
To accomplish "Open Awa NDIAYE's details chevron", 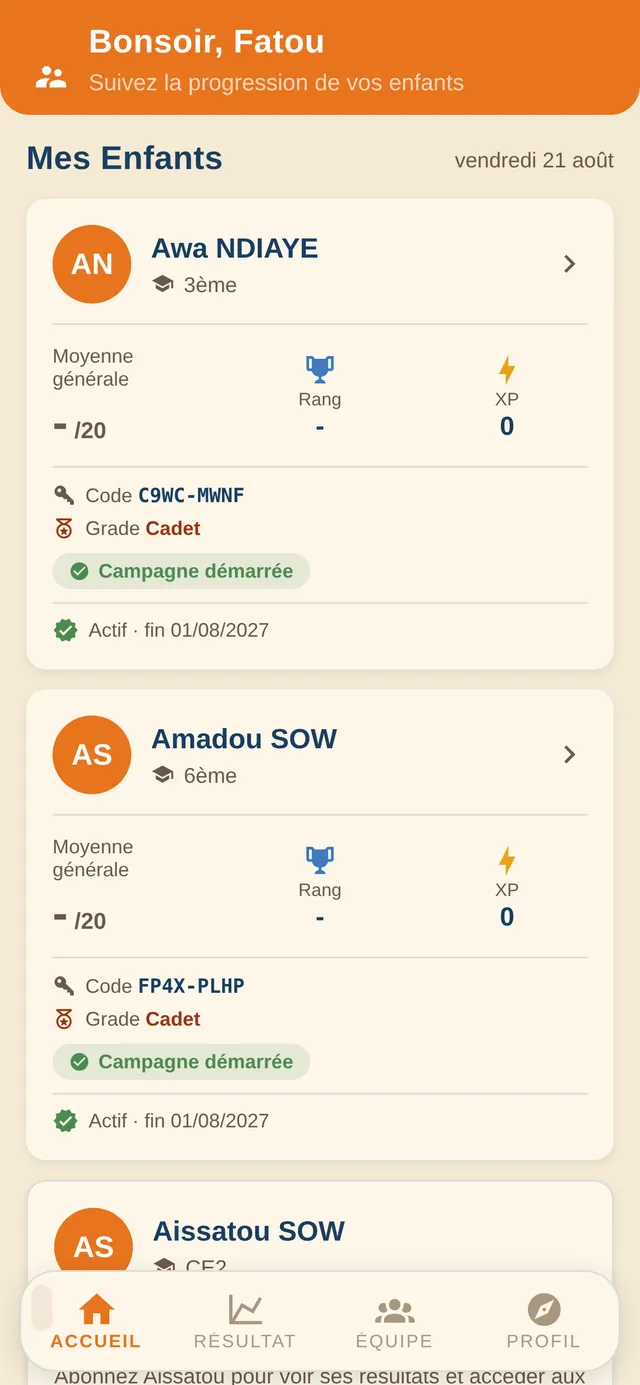I will pos(569,264).
